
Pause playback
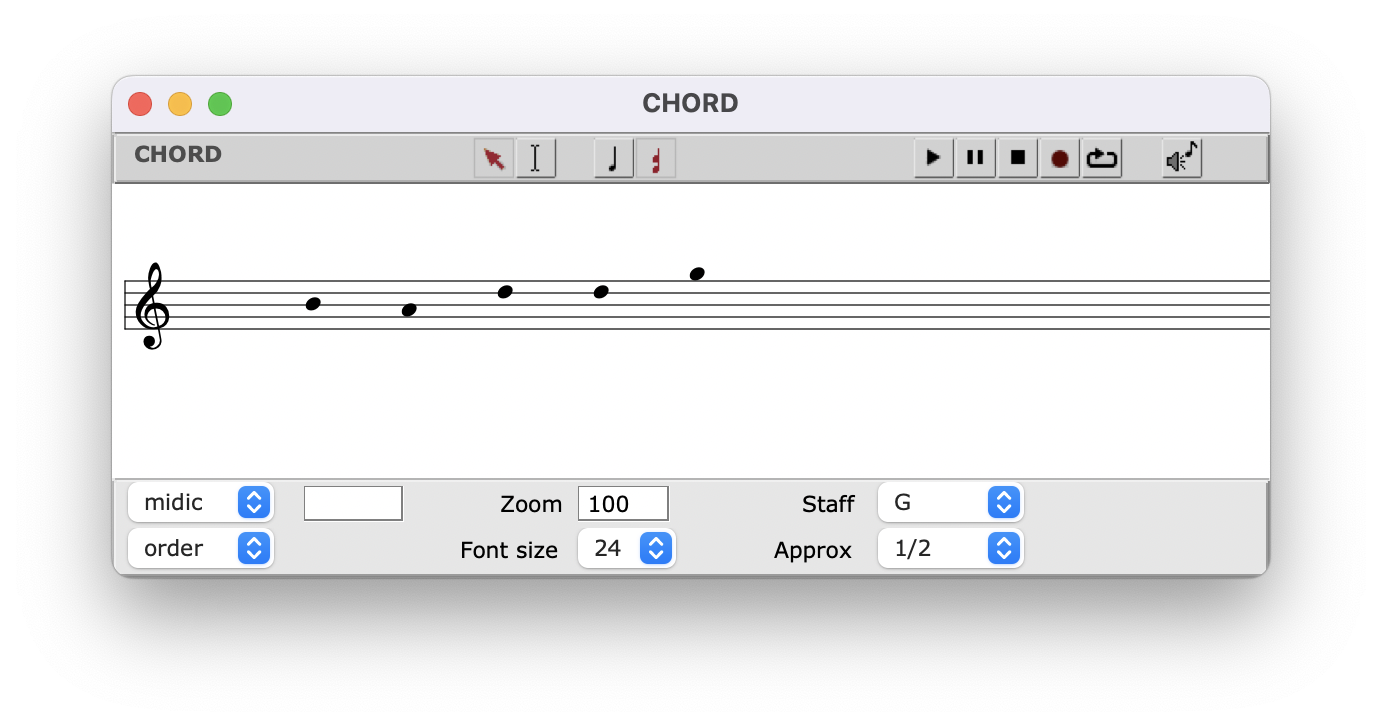pyautogui.click(x=975, y=158)
